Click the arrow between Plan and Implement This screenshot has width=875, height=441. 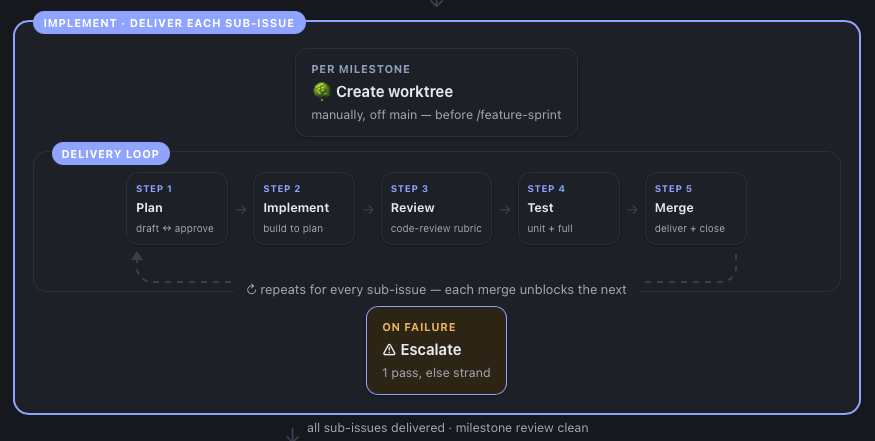point(241,209)
